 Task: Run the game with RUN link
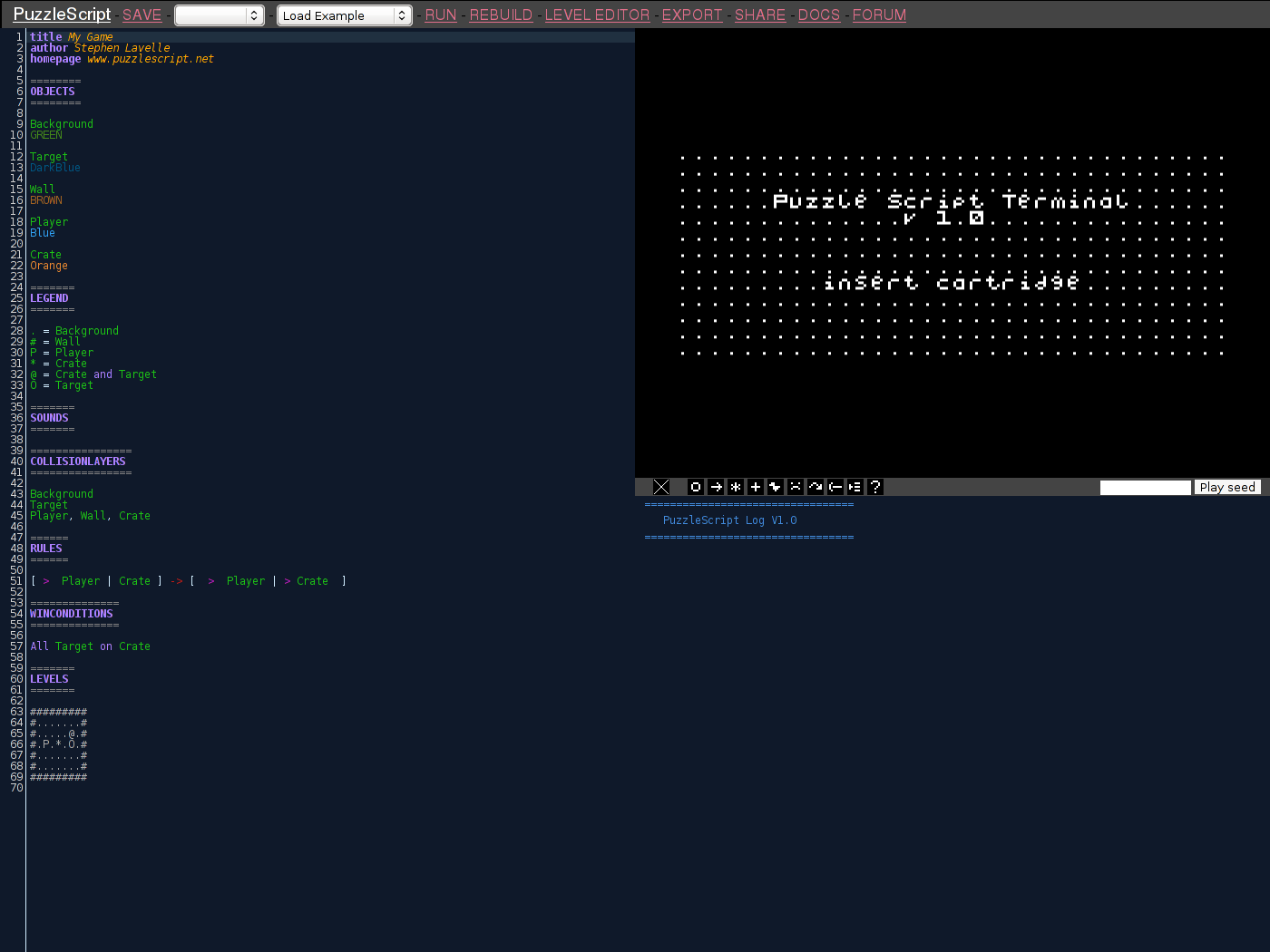441,15
